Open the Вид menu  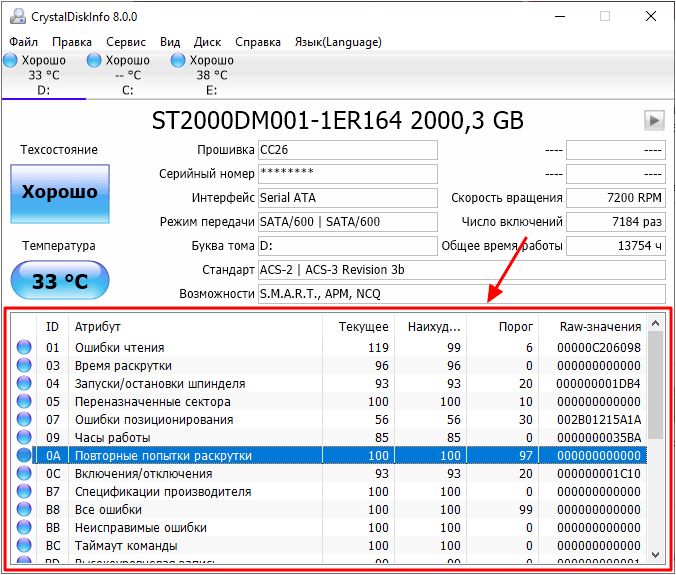tap(170, 42)
